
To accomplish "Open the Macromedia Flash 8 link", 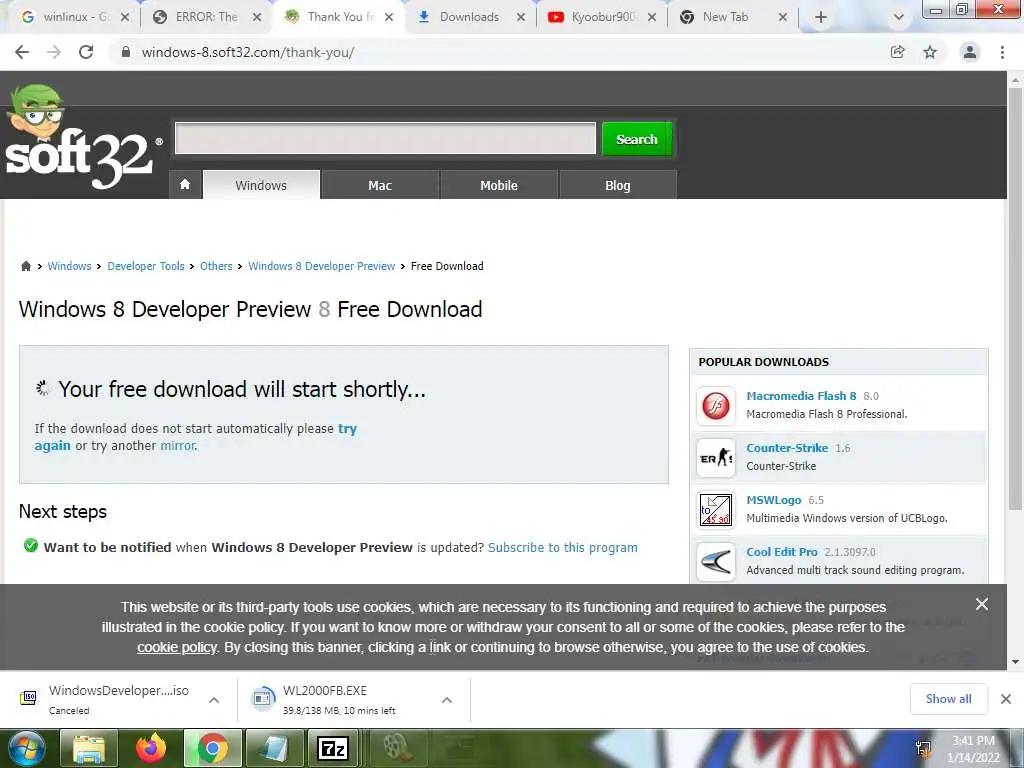I will click(801, 396).
